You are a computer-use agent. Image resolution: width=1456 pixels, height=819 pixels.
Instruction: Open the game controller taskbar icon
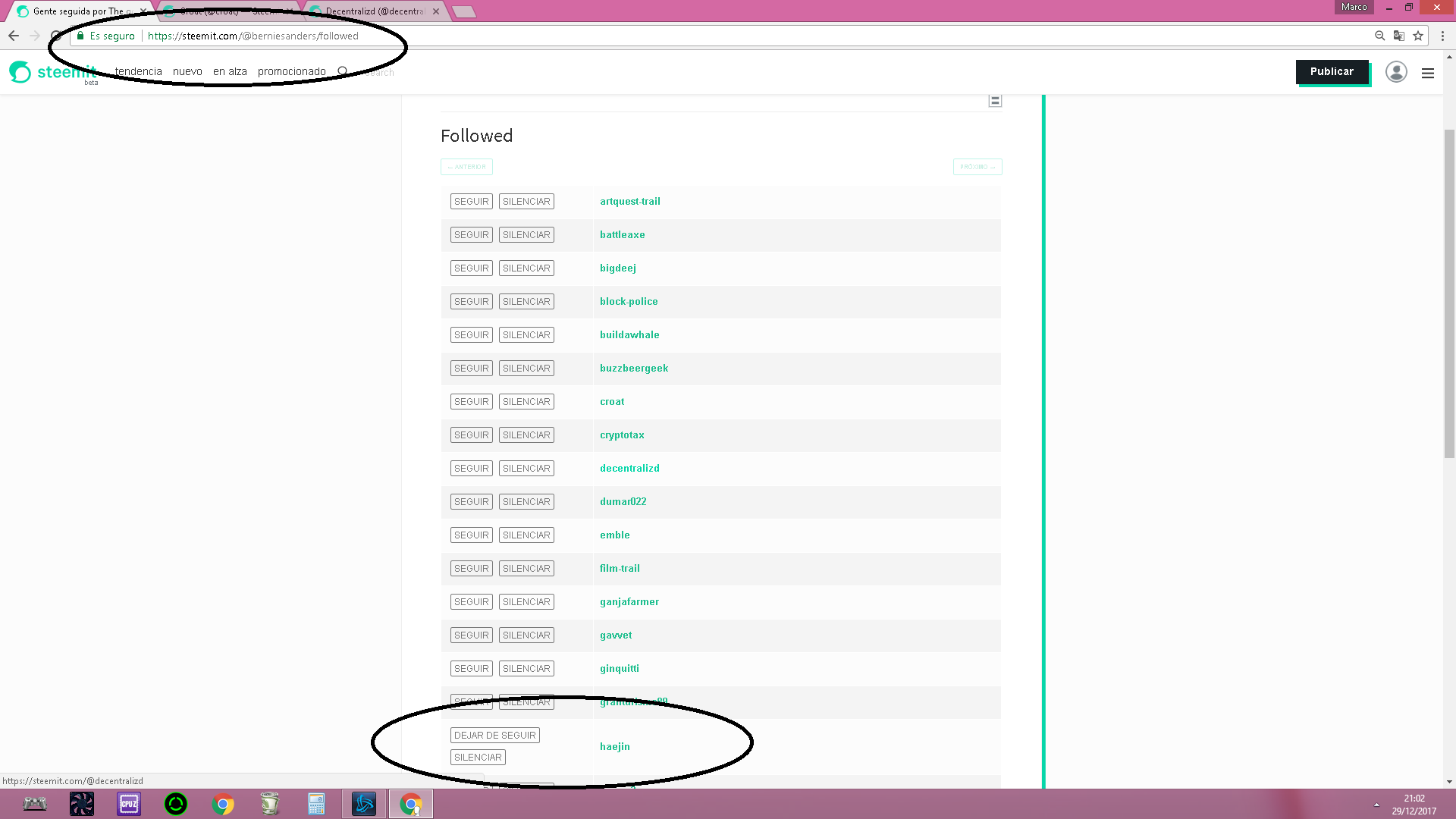(x=35, y=804)
